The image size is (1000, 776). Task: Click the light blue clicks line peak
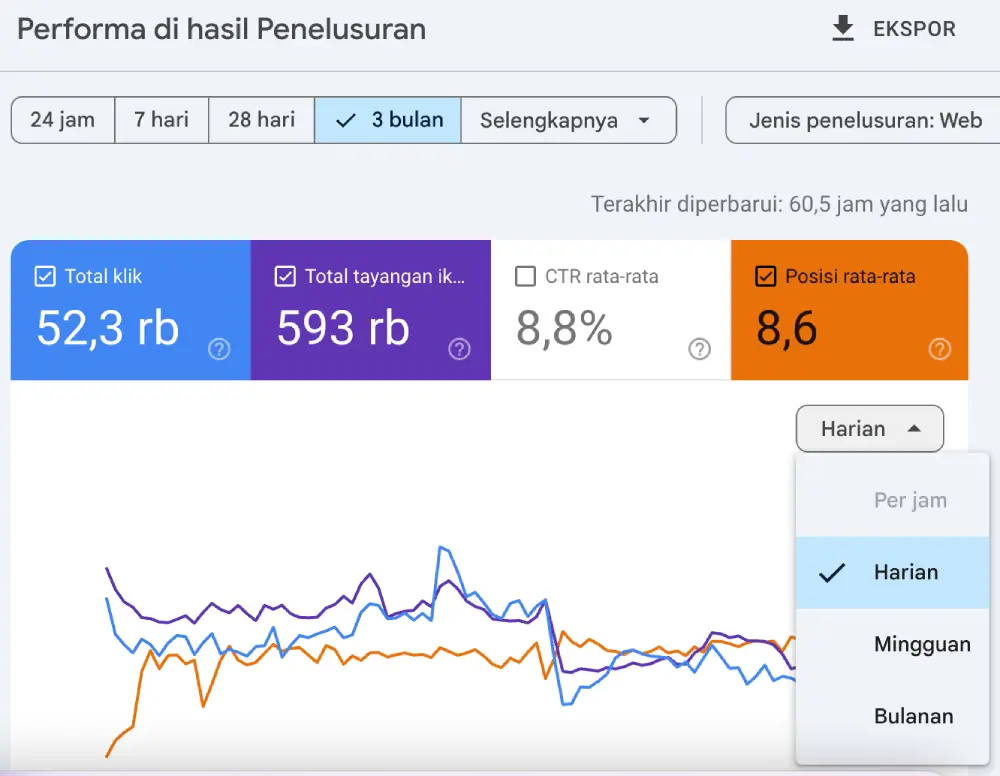442,548
